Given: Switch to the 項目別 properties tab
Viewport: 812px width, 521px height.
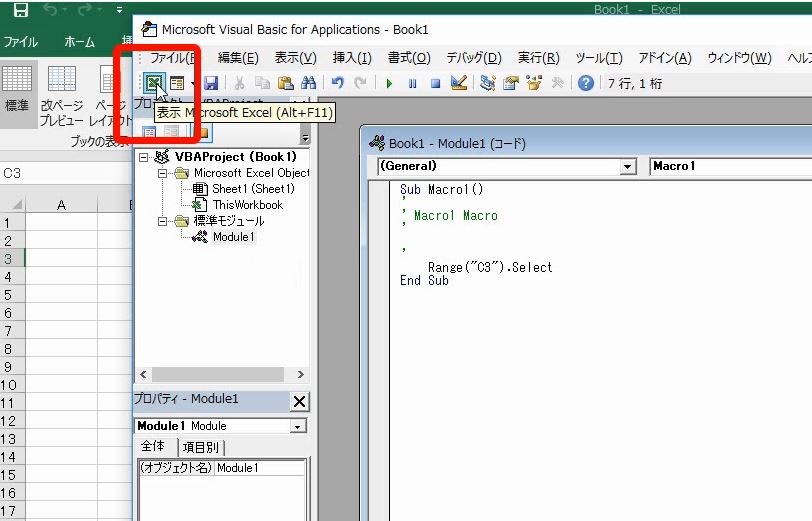Looking at the screenshot, I should point(201,447).
